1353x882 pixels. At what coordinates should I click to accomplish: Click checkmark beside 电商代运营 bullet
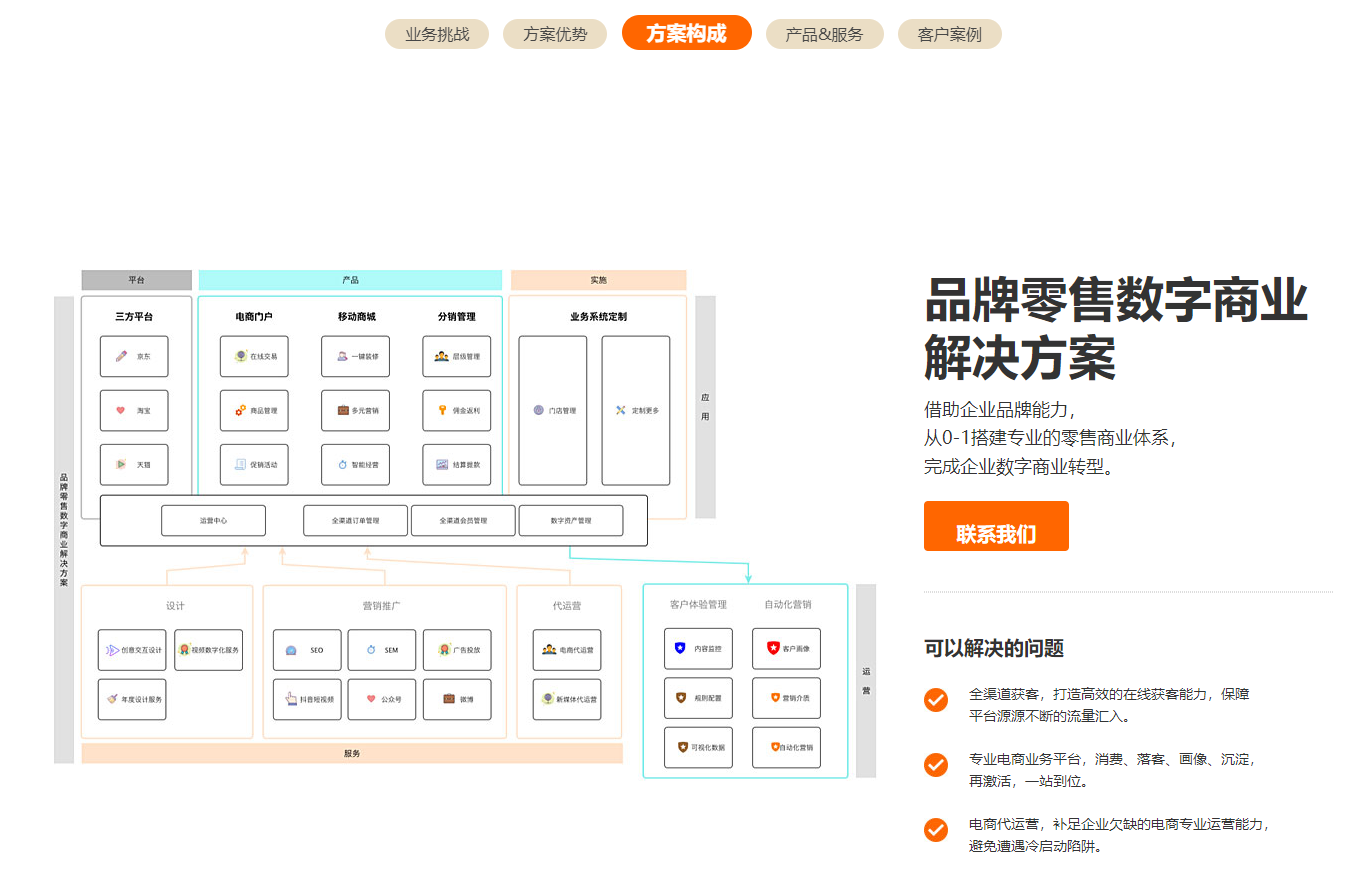[x=936, y=830]
